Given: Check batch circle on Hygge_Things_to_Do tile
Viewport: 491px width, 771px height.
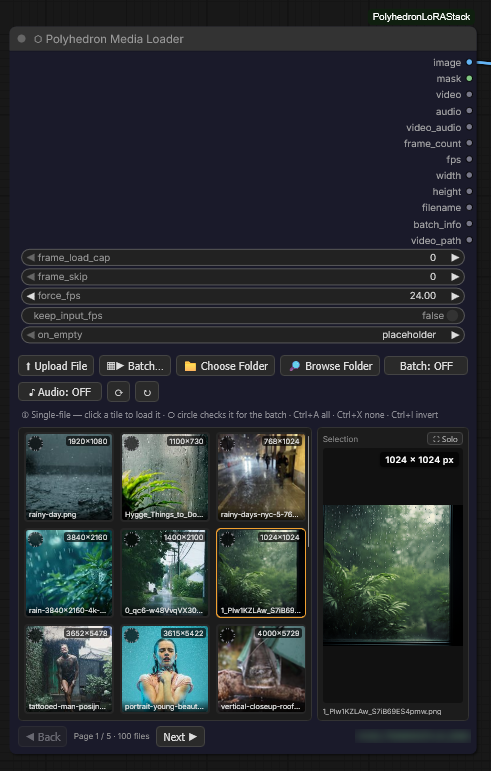Looking at the screenshot, I should pos(131,444).
